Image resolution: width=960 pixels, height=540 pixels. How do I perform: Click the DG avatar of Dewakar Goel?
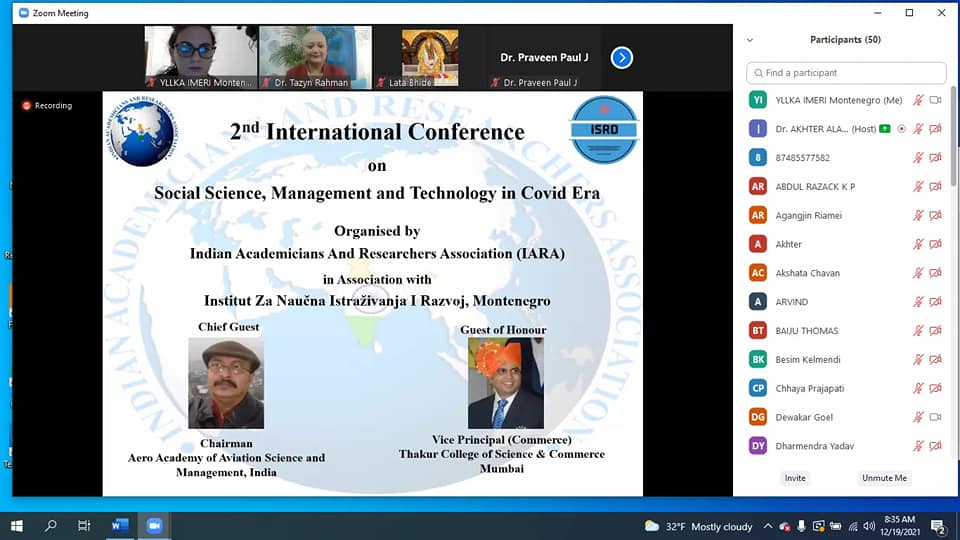click(x=758, y=416)
